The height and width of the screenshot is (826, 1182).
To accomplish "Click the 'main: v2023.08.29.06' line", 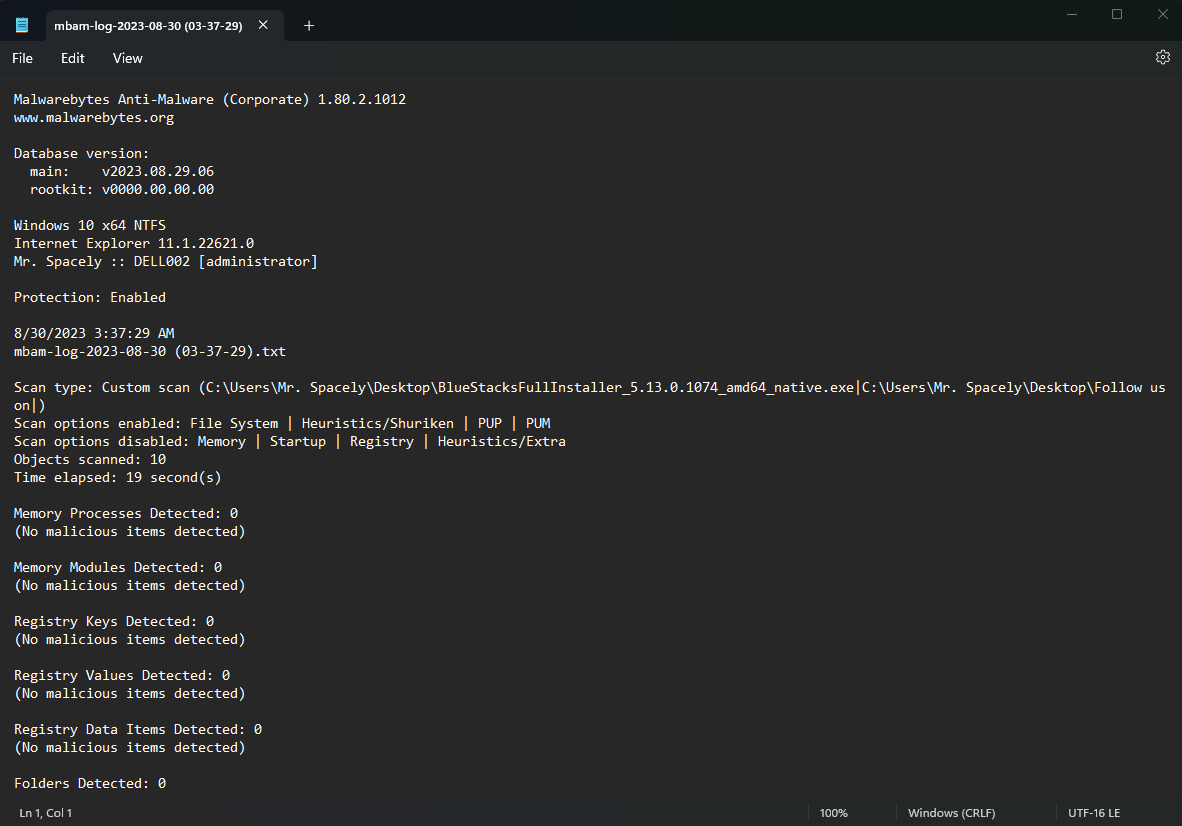I will pyautogui.click(x=121, y=172).
